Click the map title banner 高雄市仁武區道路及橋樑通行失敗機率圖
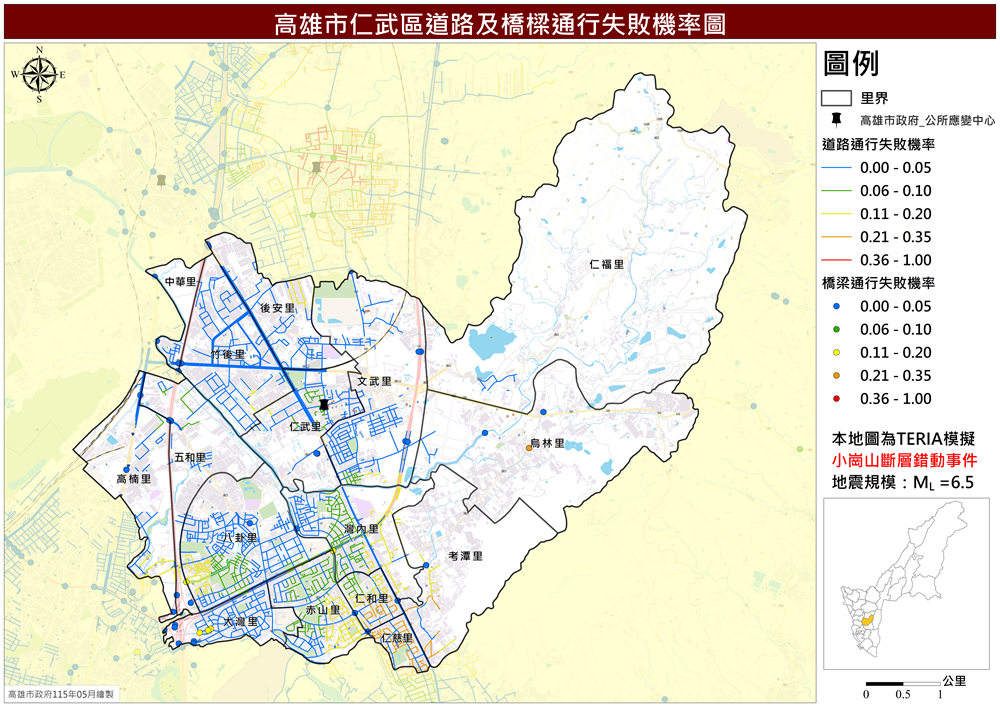The image size is (1000, 707). [500, 24]
